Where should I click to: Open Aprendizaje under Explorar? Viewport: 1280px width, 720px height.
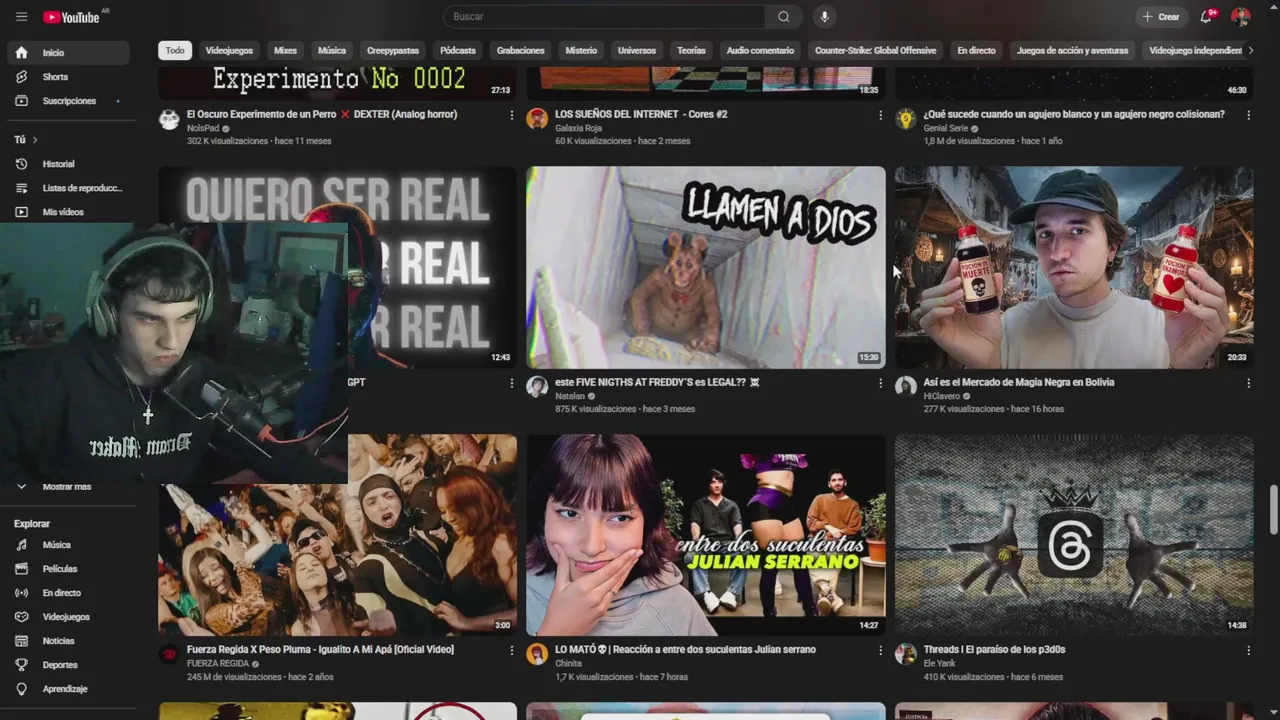pos(65,689)
